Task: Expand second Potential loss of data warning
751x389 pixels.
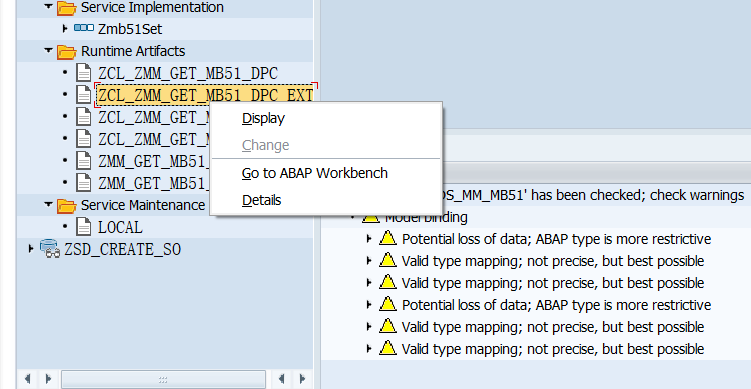Action: tap(369, 304)
